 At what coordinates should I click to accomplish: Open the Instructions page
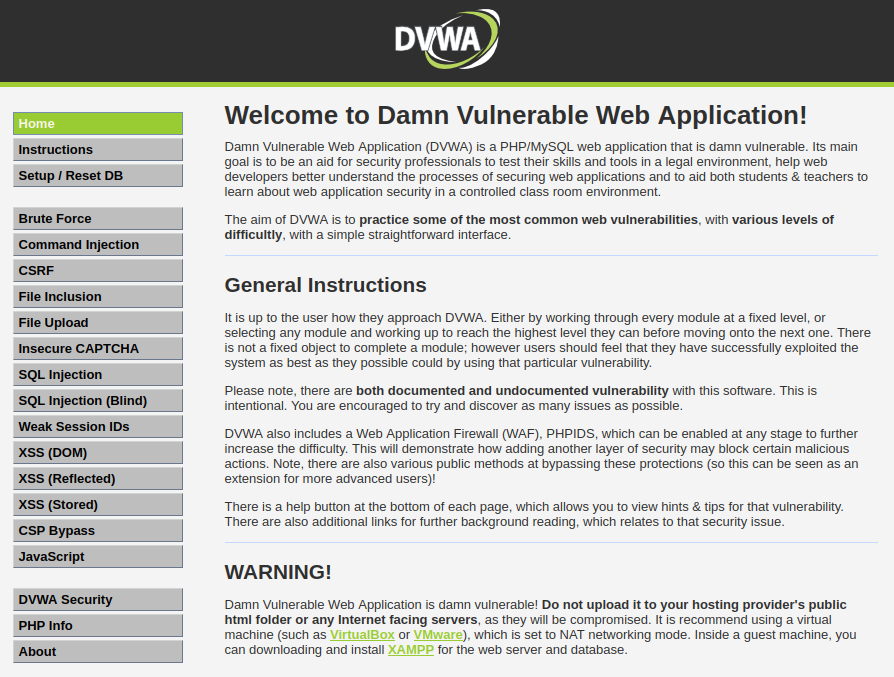tap(98, 149)
